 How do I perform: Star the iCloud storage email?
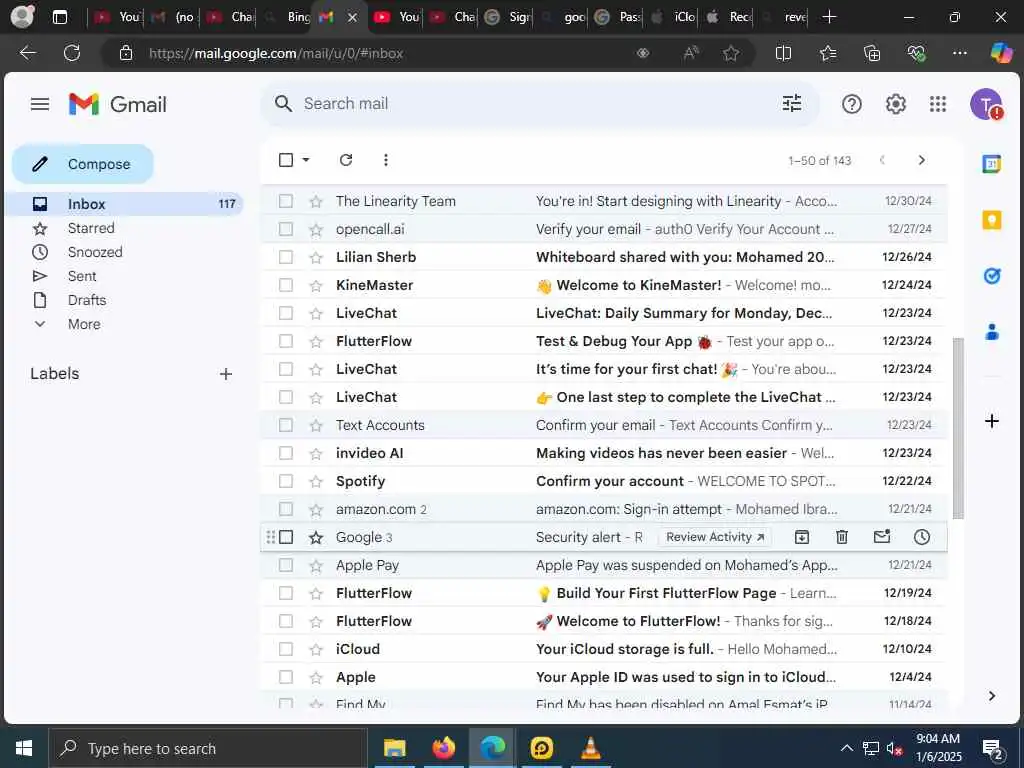[x=316, y=649]
